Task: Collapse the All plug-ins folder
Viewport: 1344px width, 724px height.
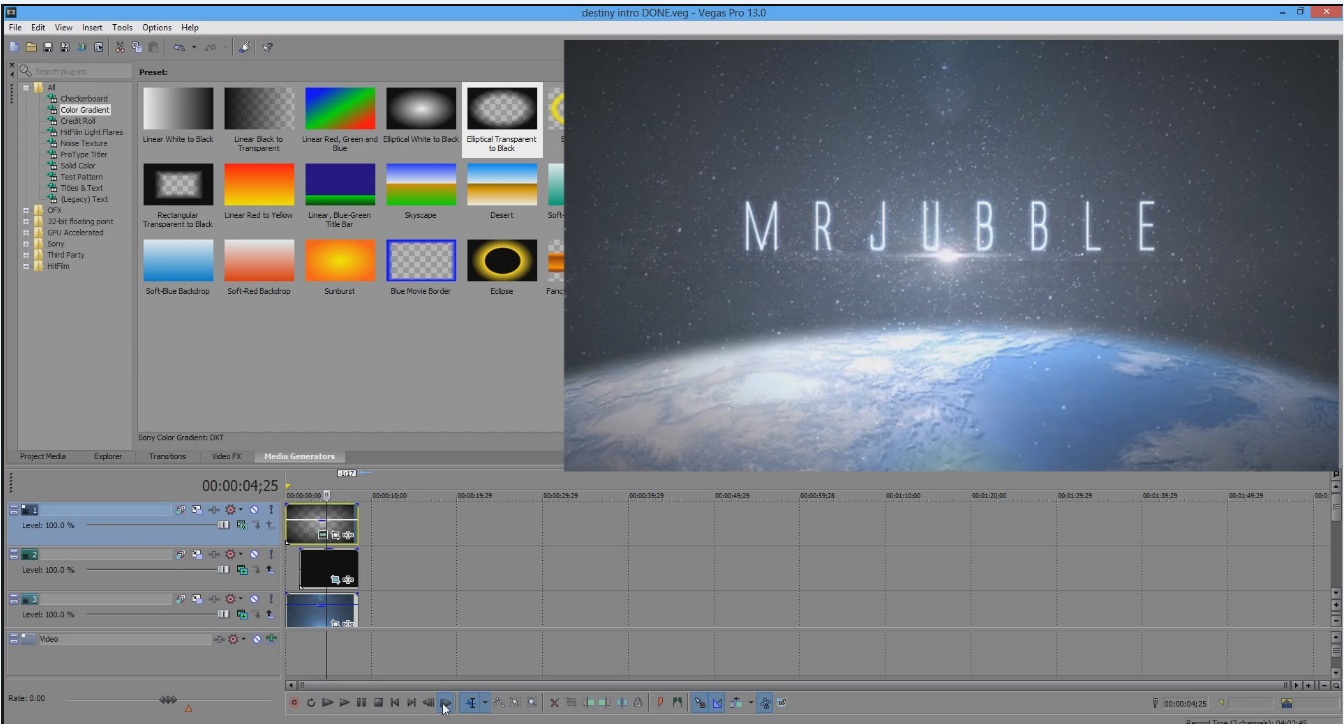Action: click(26, 87)
